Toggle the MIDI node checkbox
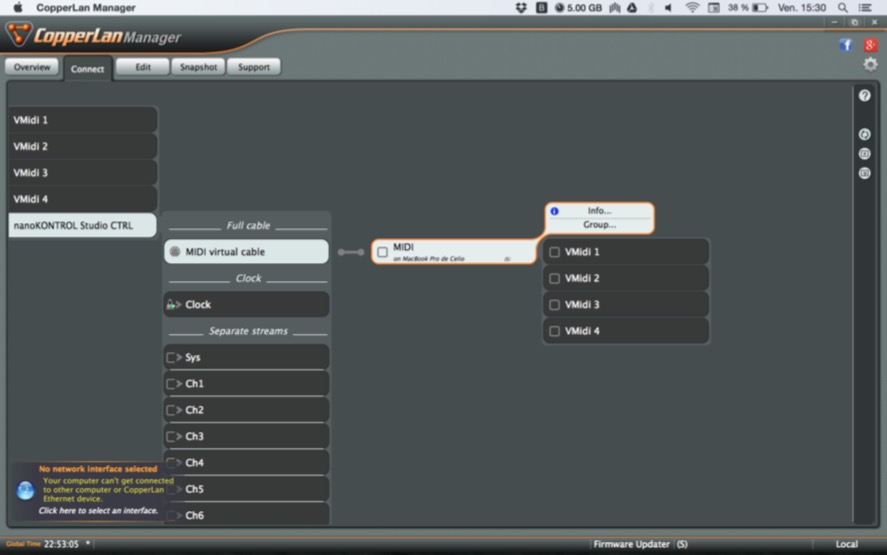The width and height of the screenshot is (887, 555). coord(382,252)
